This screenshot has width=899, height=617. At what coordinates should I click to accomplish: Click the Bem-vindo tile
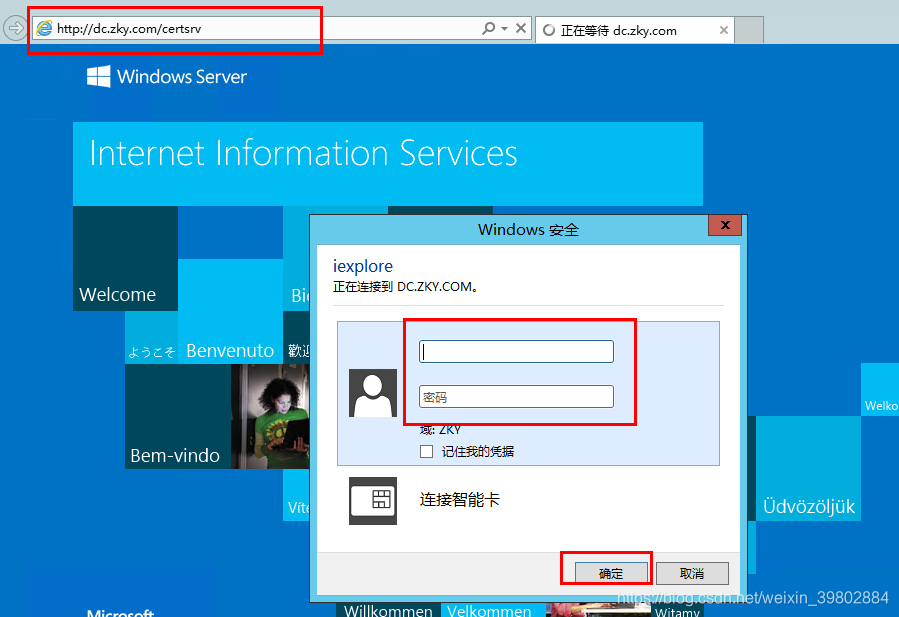click(x=178, y=416)
